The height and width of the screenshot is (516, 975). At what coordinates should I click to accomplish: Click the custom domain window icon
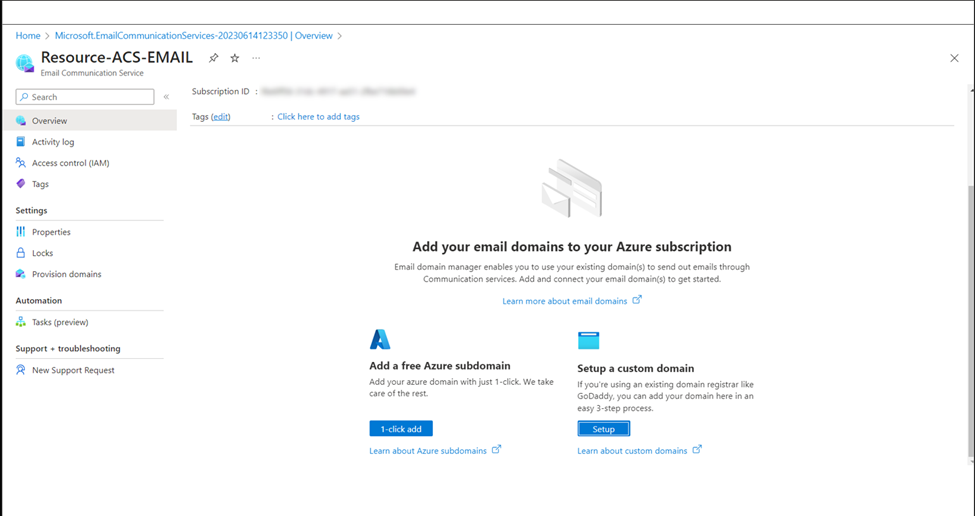pos(588,341)
